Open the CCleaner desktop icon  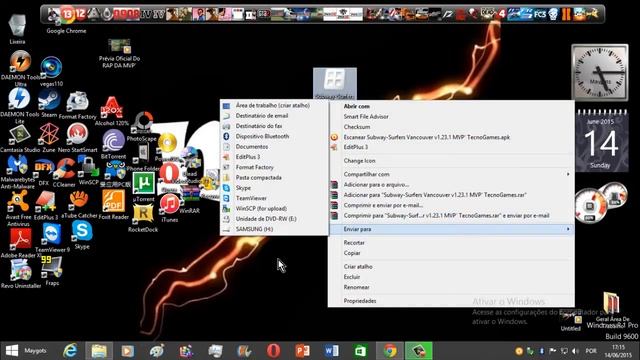pos(64,173)
